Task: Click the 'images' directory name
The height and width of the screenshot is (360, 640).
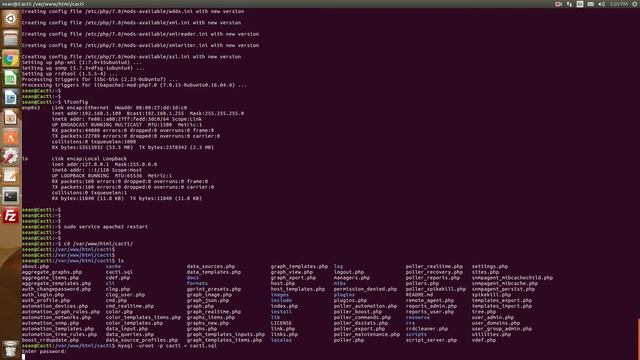Action: coord(280,294)
